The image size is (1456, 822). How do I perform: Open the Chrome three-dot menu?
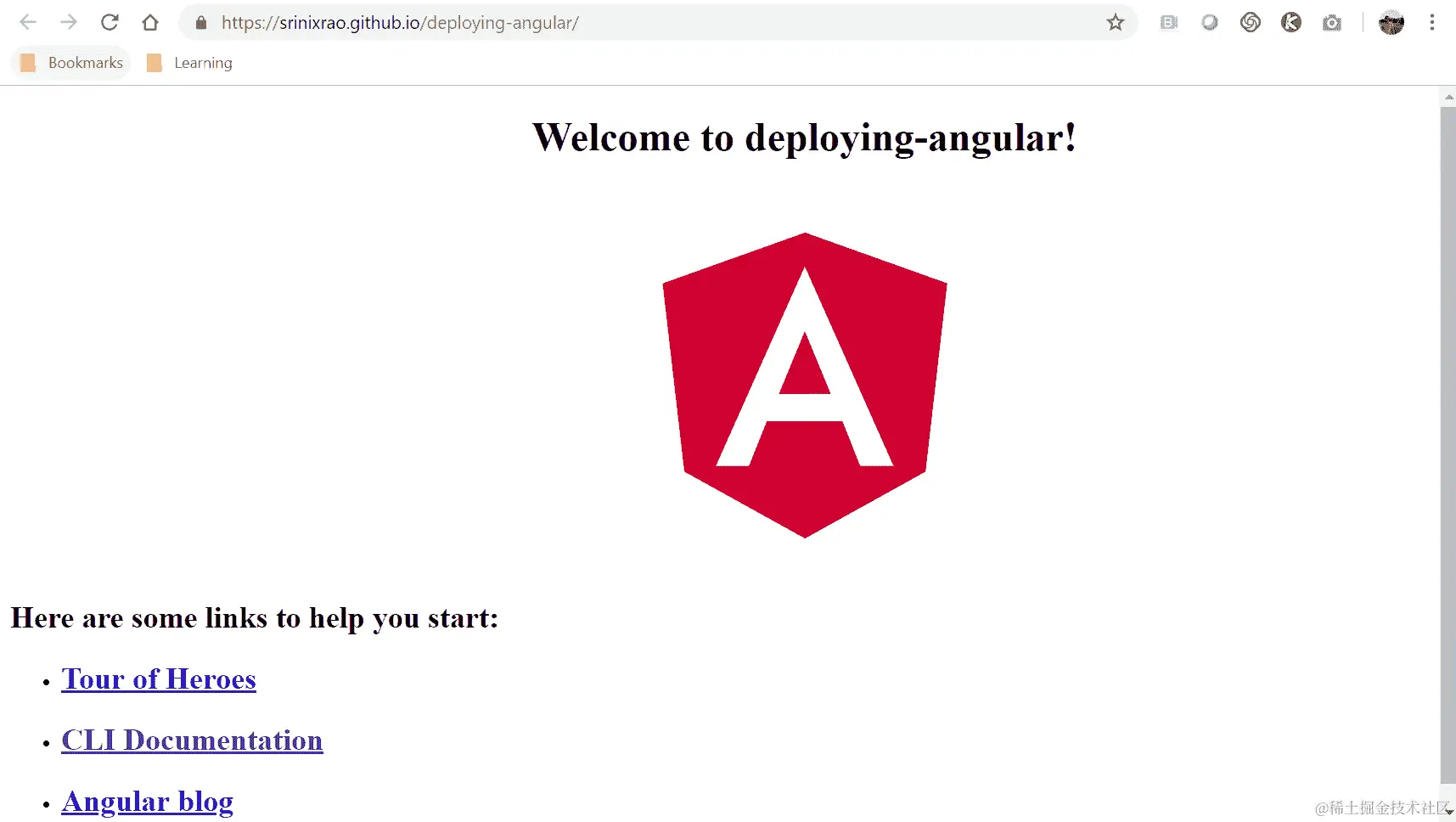pyautogui.click(x=1432, y=23)
